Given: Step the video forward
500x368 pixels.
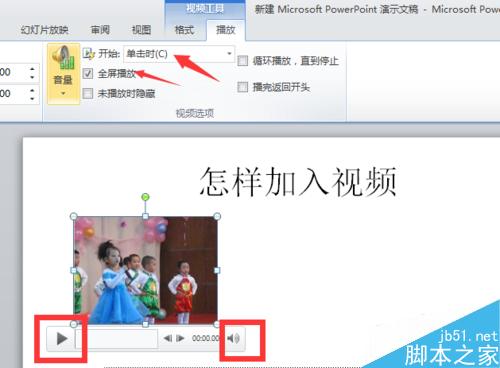Looking at the screenshot, I should click(180, 339).
